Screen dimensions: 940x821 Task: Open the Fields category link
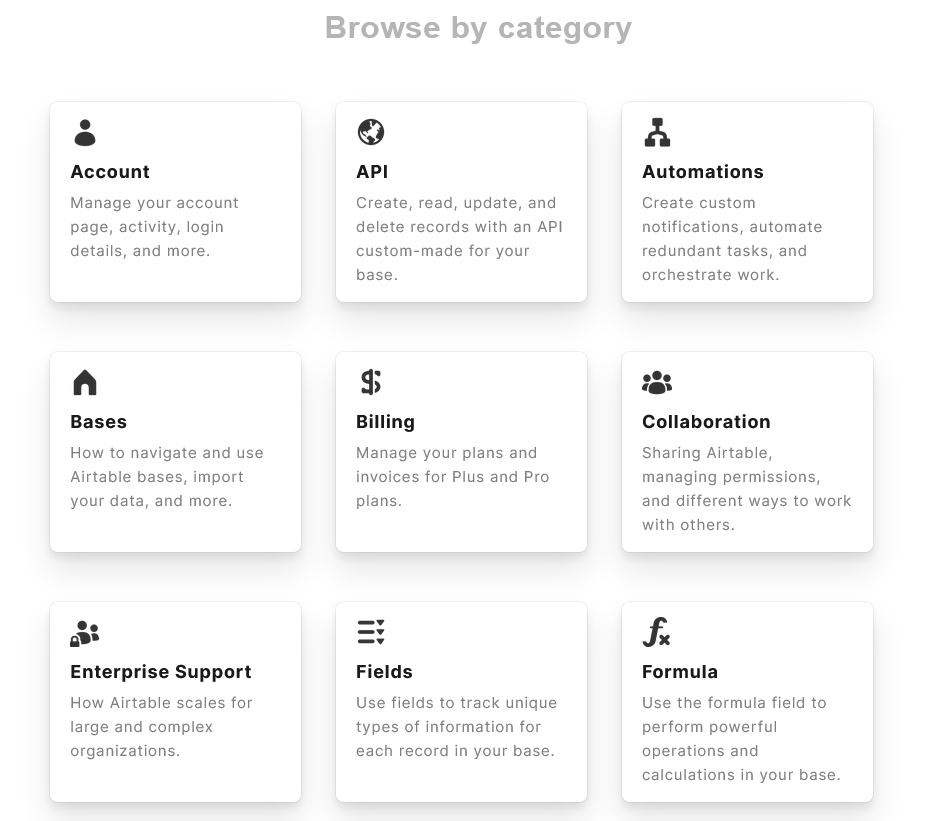pyautogui.click(x=385, y=672)
